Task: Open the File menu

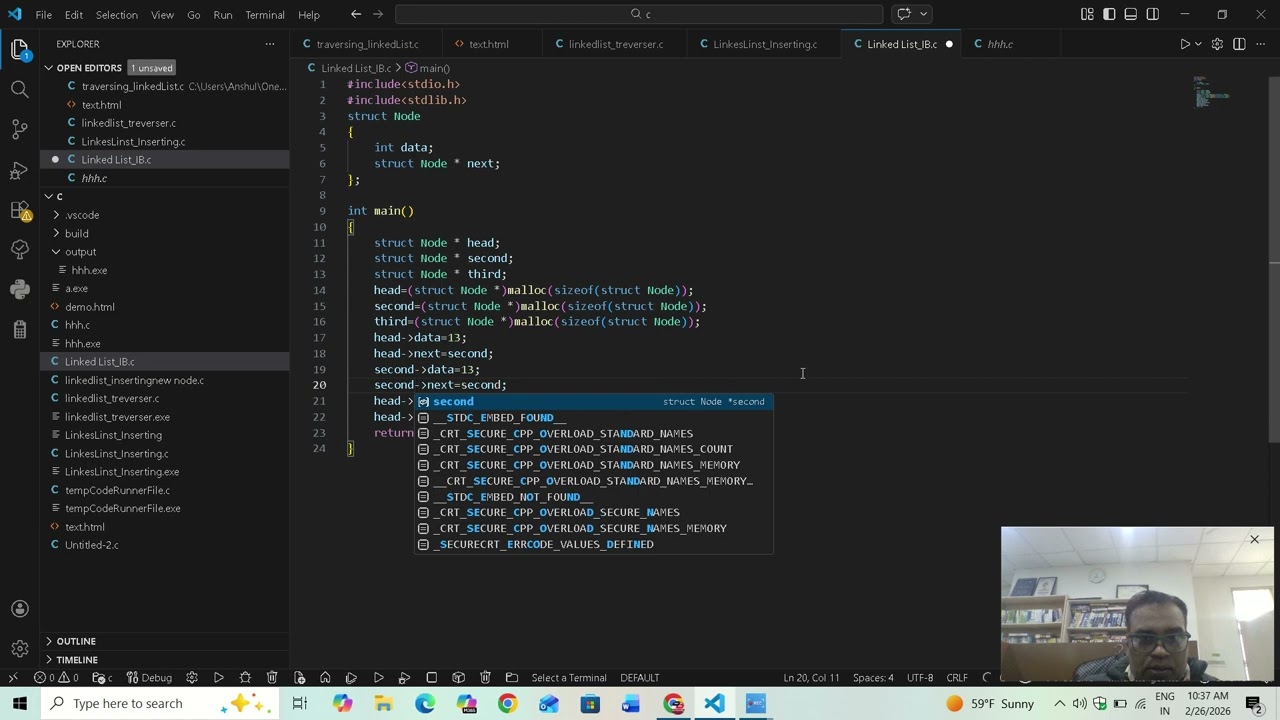Action: [44, 15]
